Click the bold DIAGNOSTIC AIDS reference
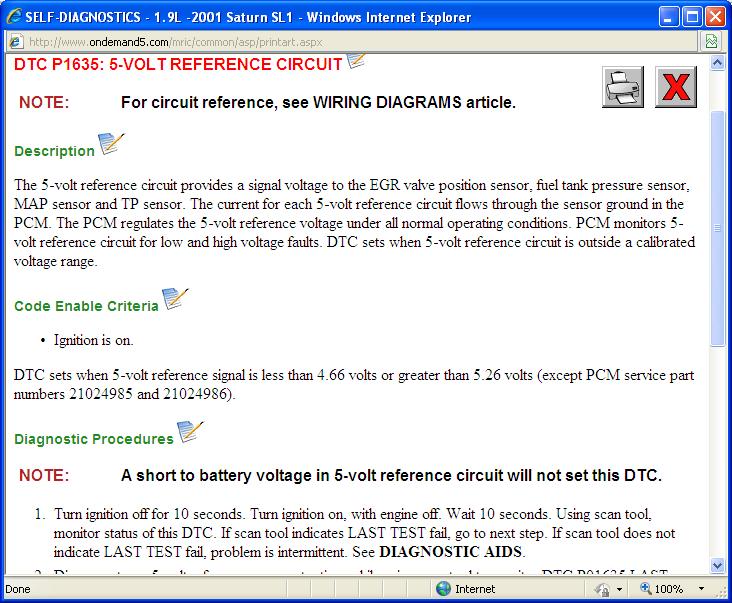Image resolution: width=732 pixels, height=603 pixels. [x=450, y=552]
